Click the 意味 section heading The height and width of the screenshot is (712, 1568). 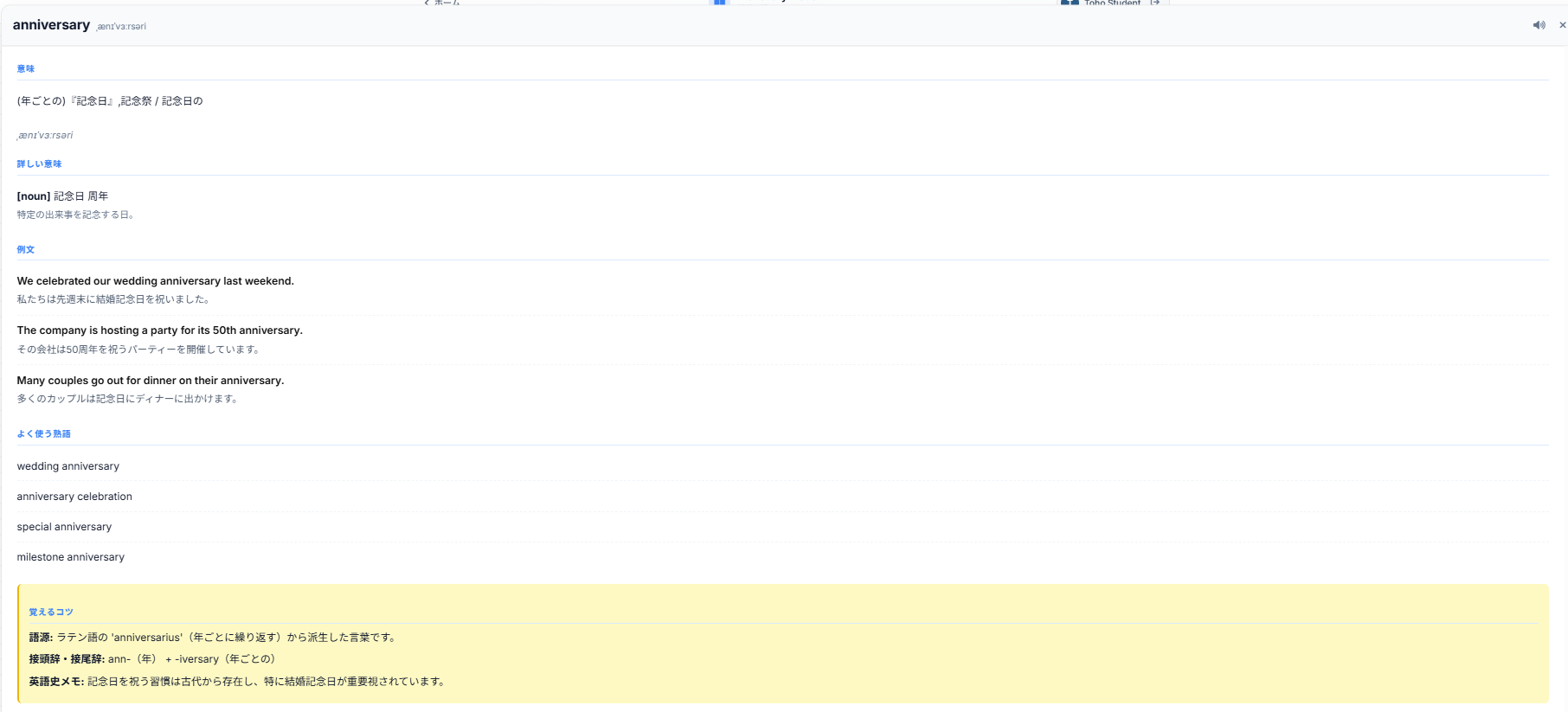[26, 68]
